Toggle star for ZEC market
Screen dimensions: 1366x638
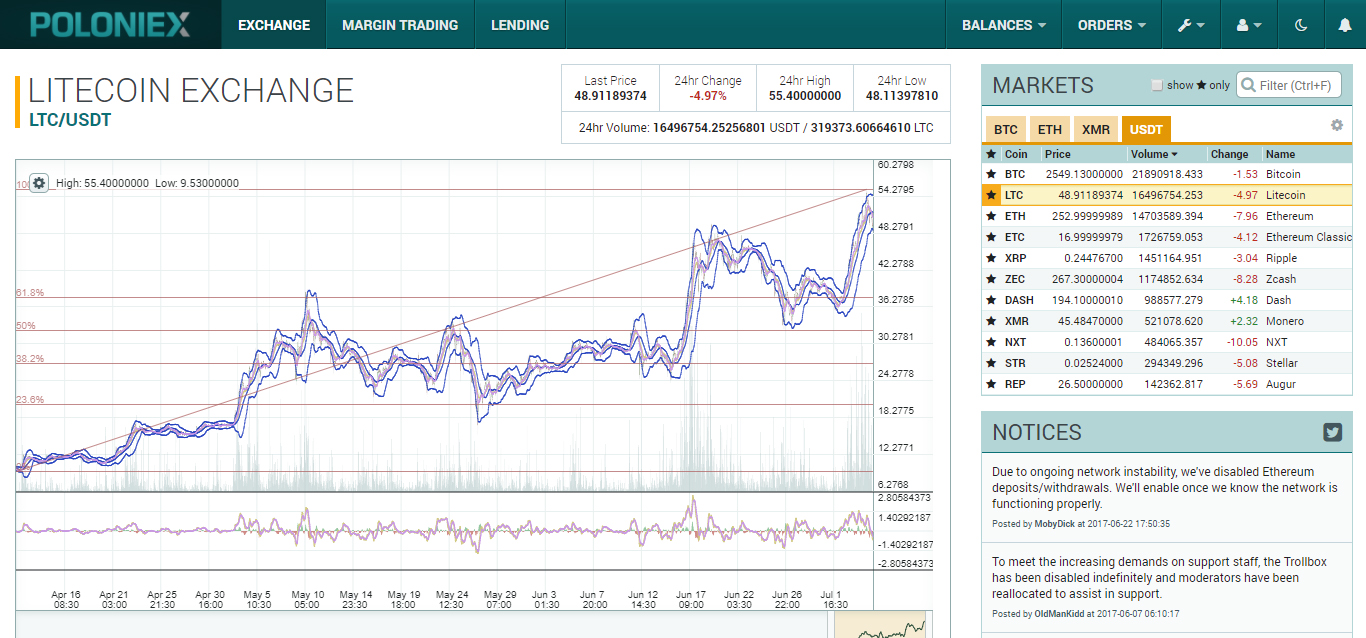pos(991,279)
